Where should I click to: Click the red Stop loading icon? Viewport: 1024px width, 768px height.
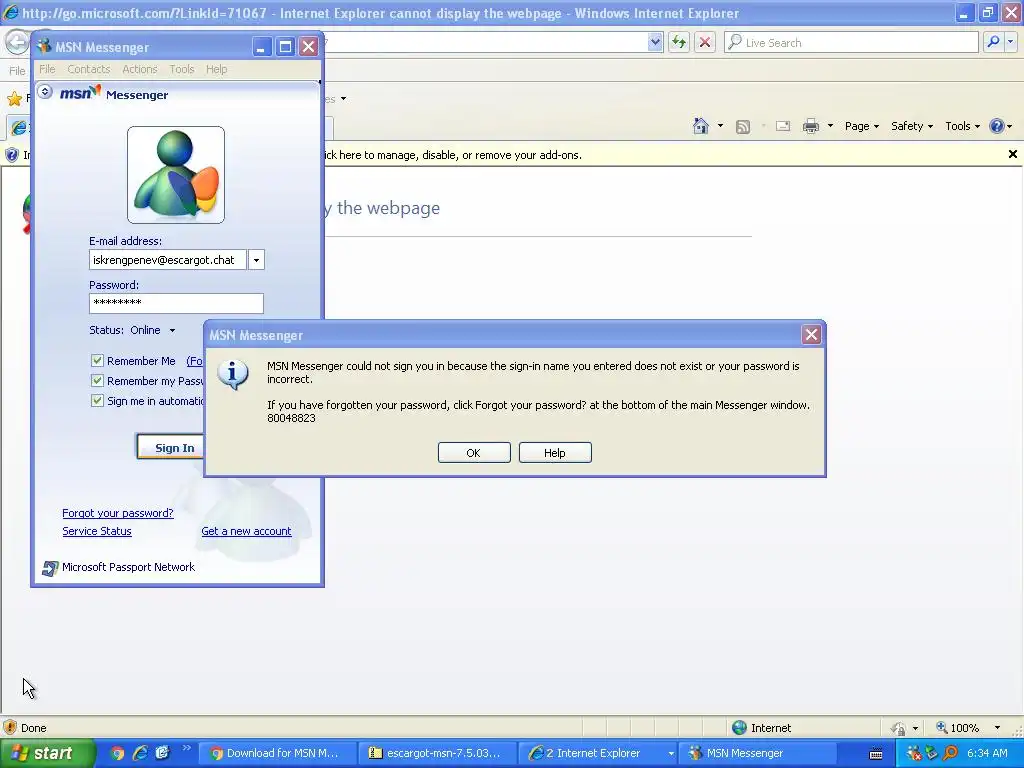pyautogui.click(x=705, y=42)
